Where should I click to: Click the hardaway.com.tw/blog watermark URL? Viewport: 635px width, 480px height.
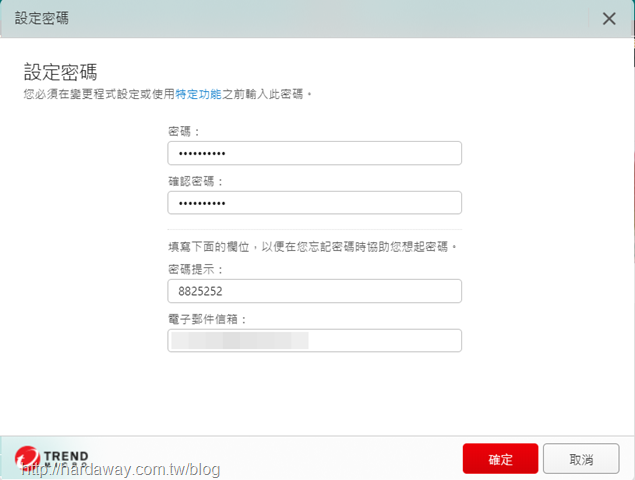pyautogui.click(x=121, y=469)
